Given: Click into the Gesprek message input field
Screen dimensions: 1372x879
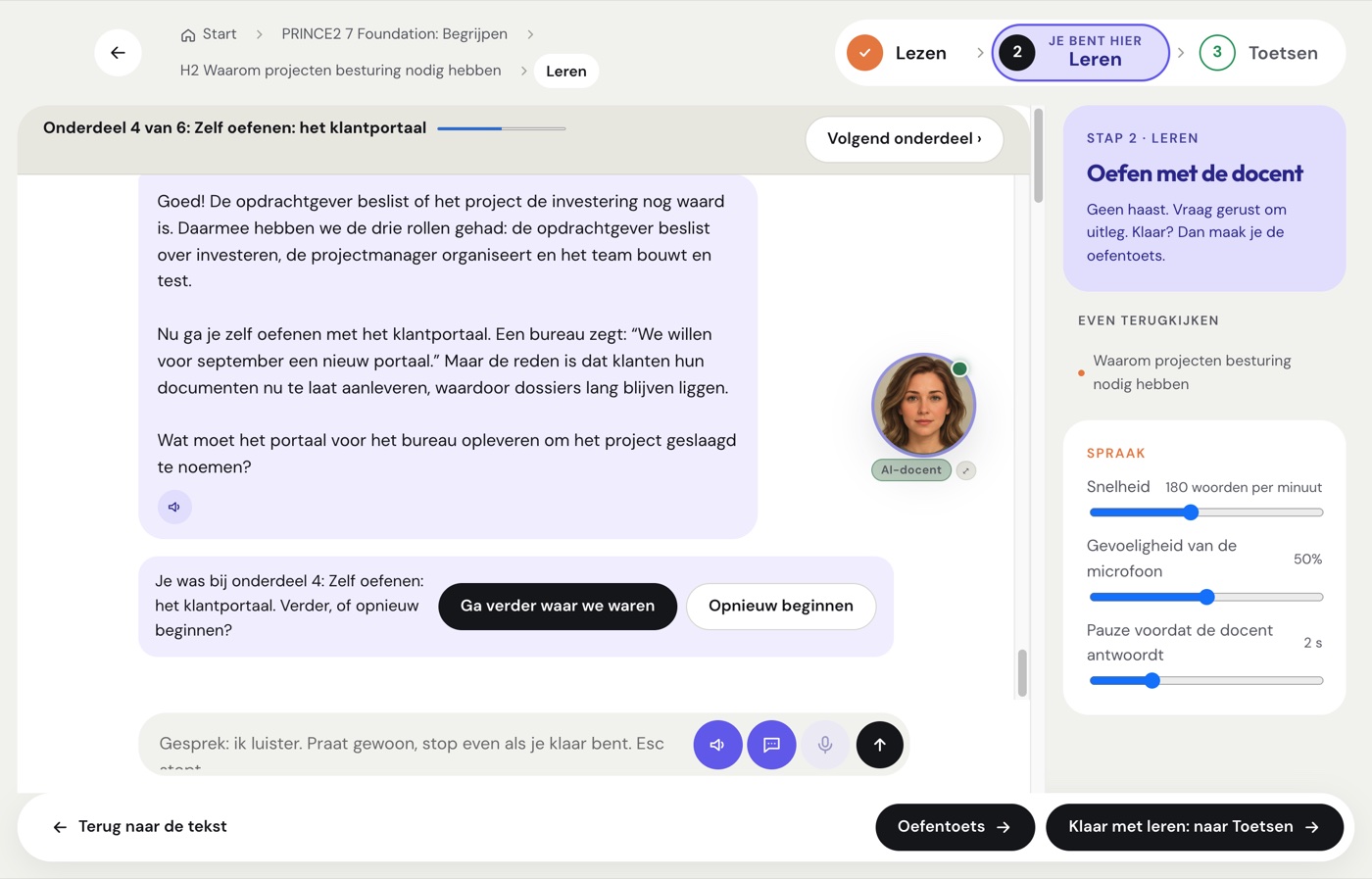Looking at the screenshot, I should 412,744.
